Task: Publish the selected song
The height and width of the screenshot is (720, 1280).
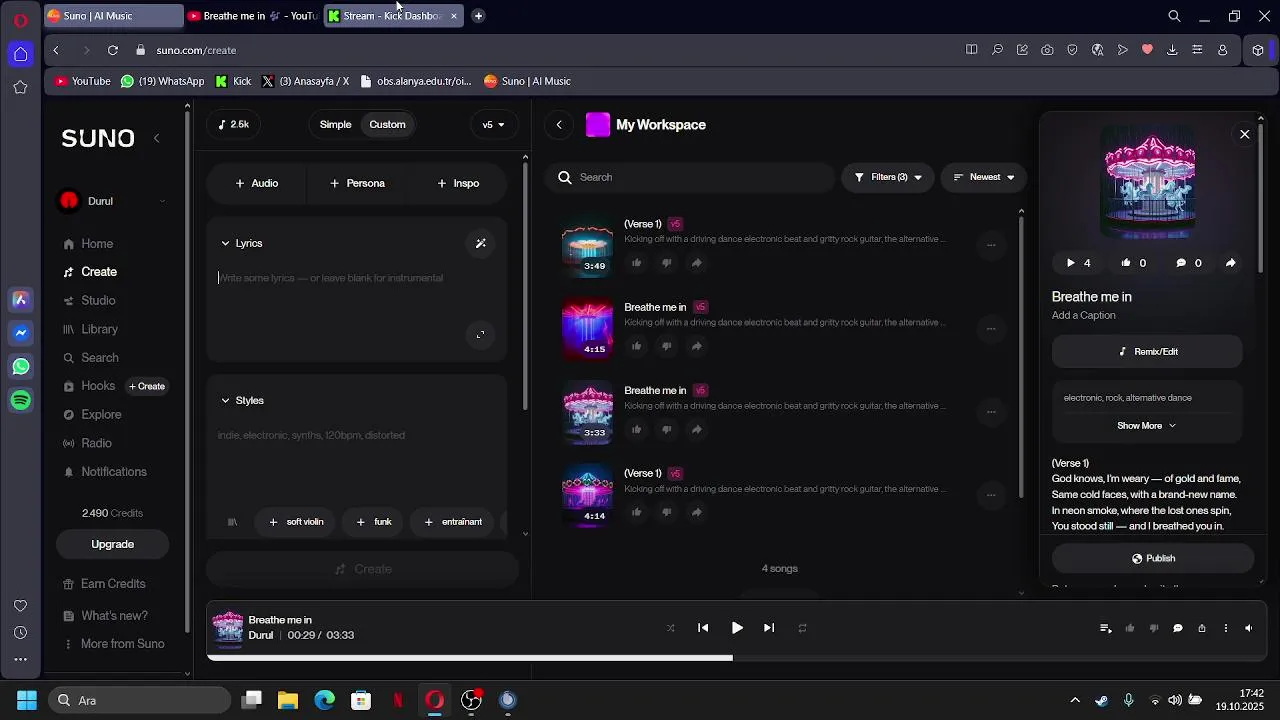Action: [1153, 559]
